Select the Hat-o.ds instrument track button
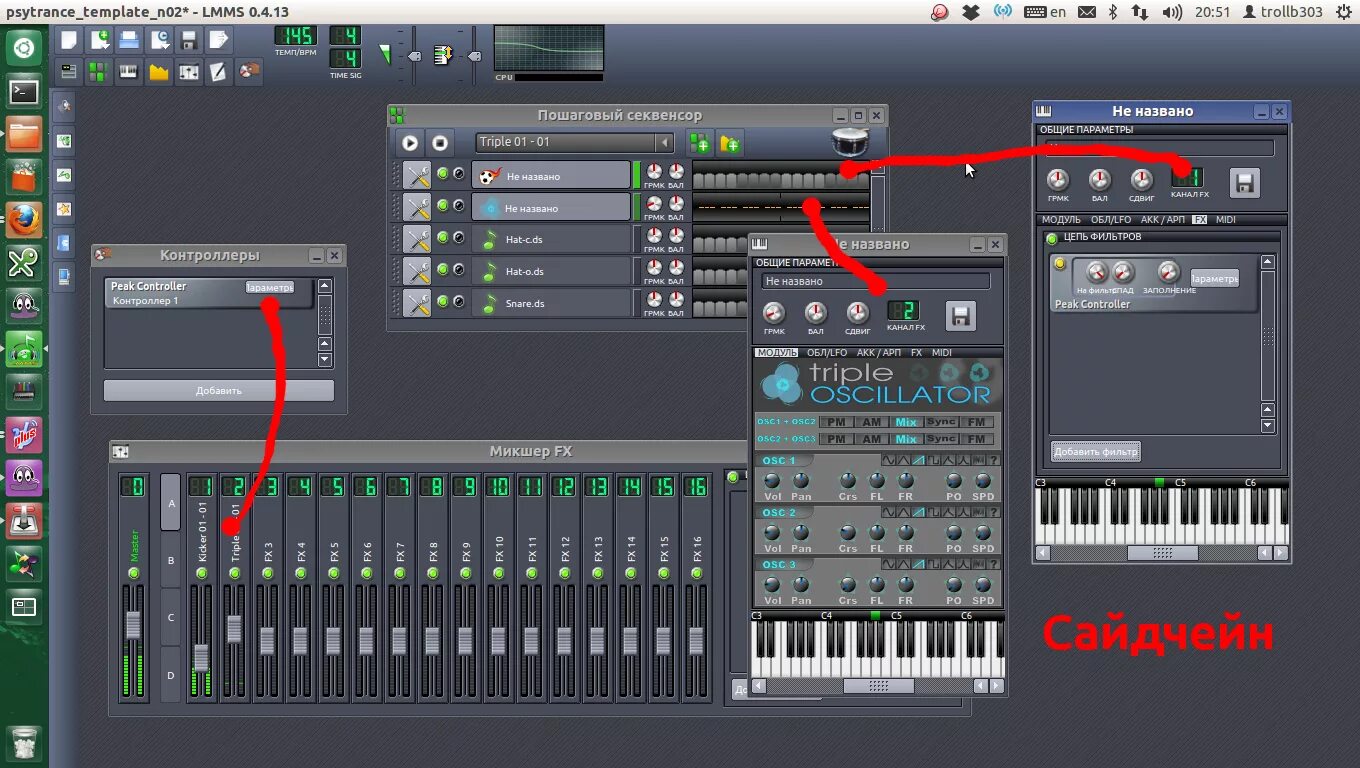The height and width of the screenshot is (768, 1360). tap(551, 271)
